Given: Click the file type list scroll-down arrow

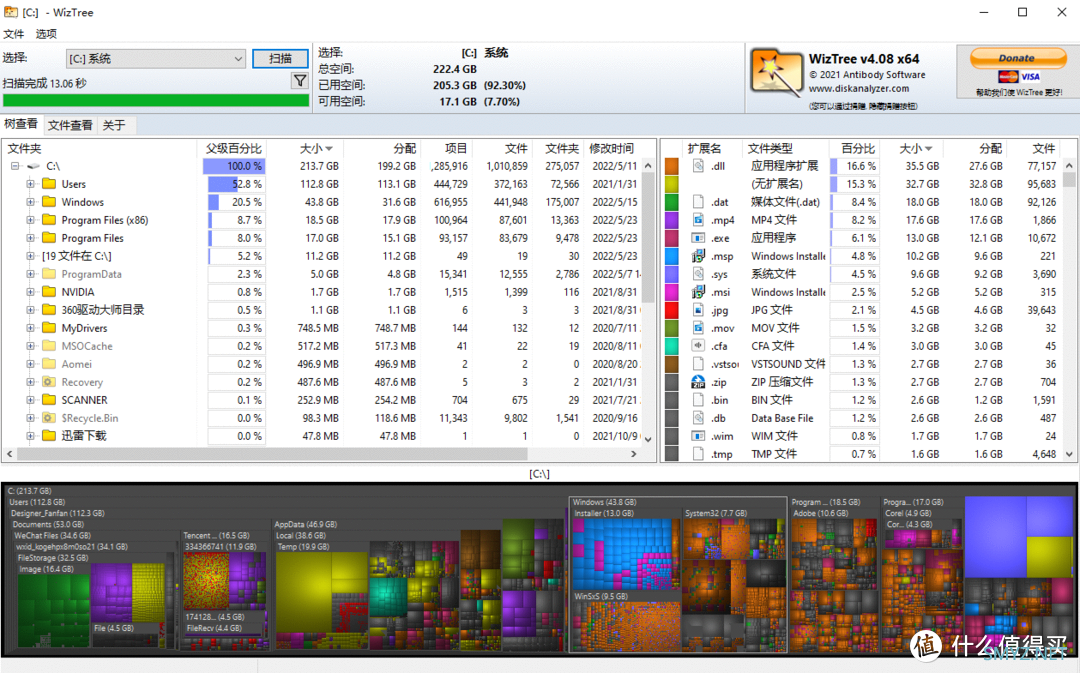Looking at the screenshot, I should (x=1069, y=454).
